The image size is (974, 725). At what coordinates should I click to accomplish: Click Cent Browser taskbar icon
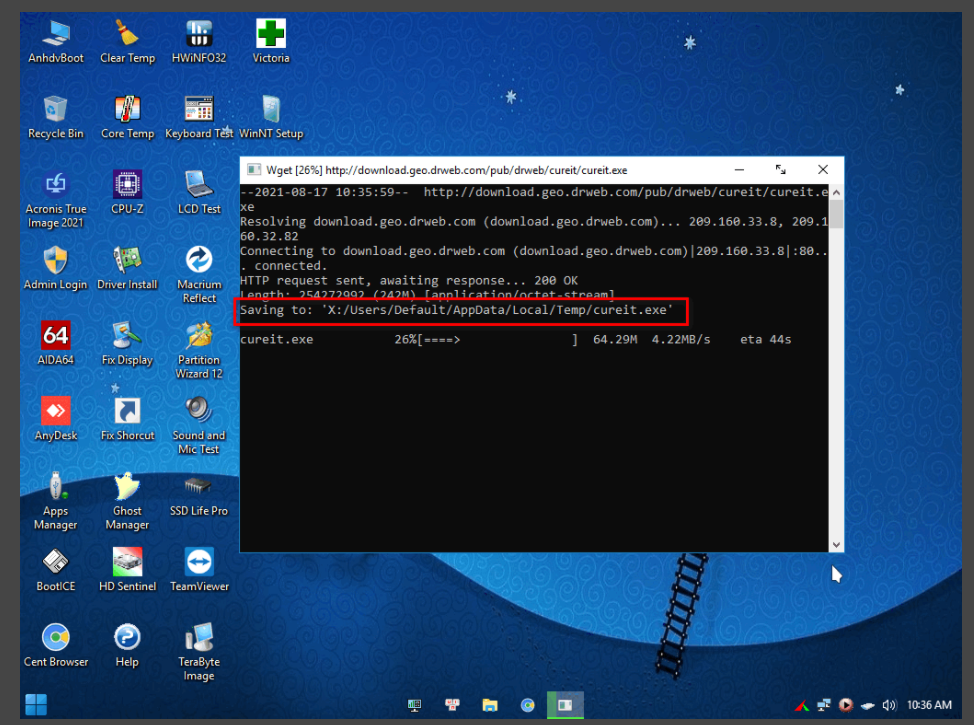pyautogui.click(x=527, y=705)
